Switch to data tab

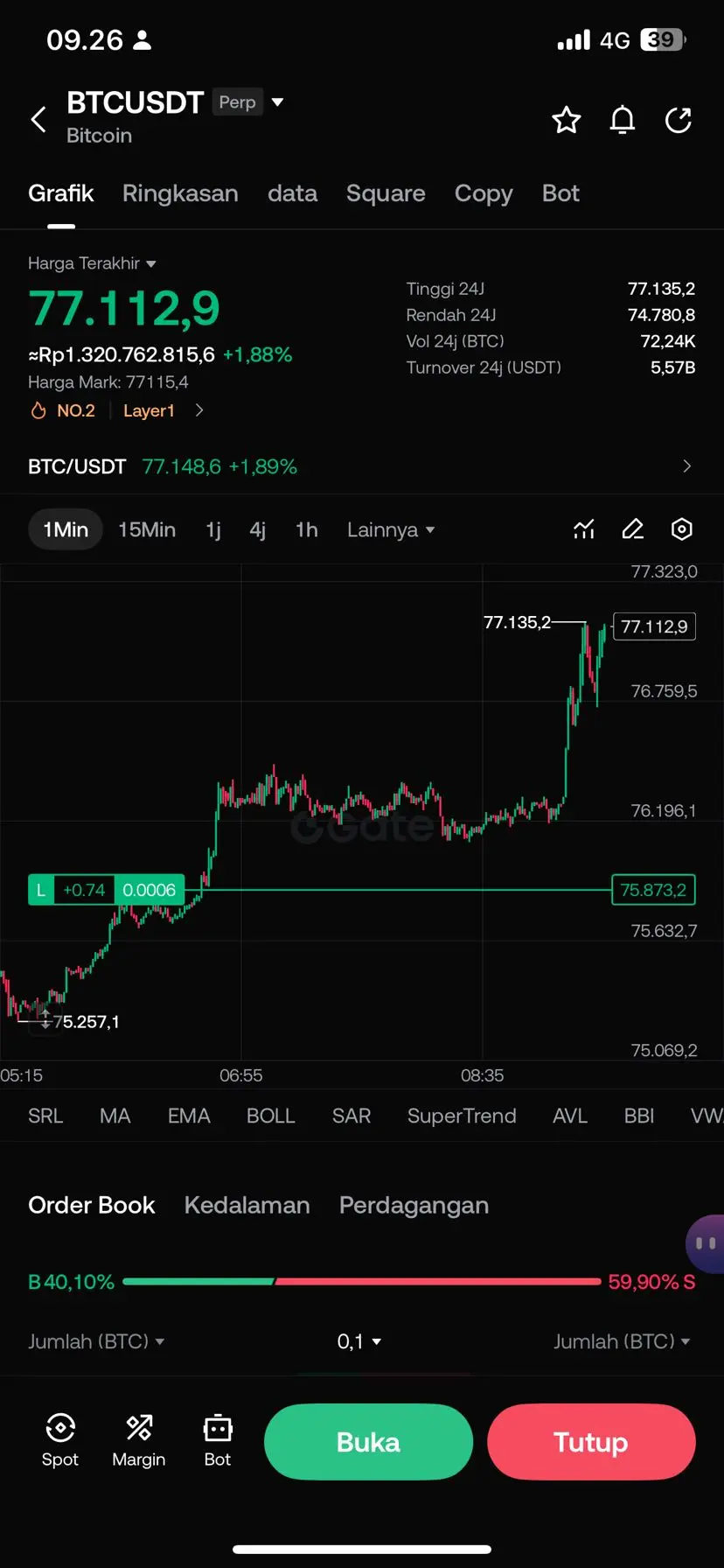(292, 193)
